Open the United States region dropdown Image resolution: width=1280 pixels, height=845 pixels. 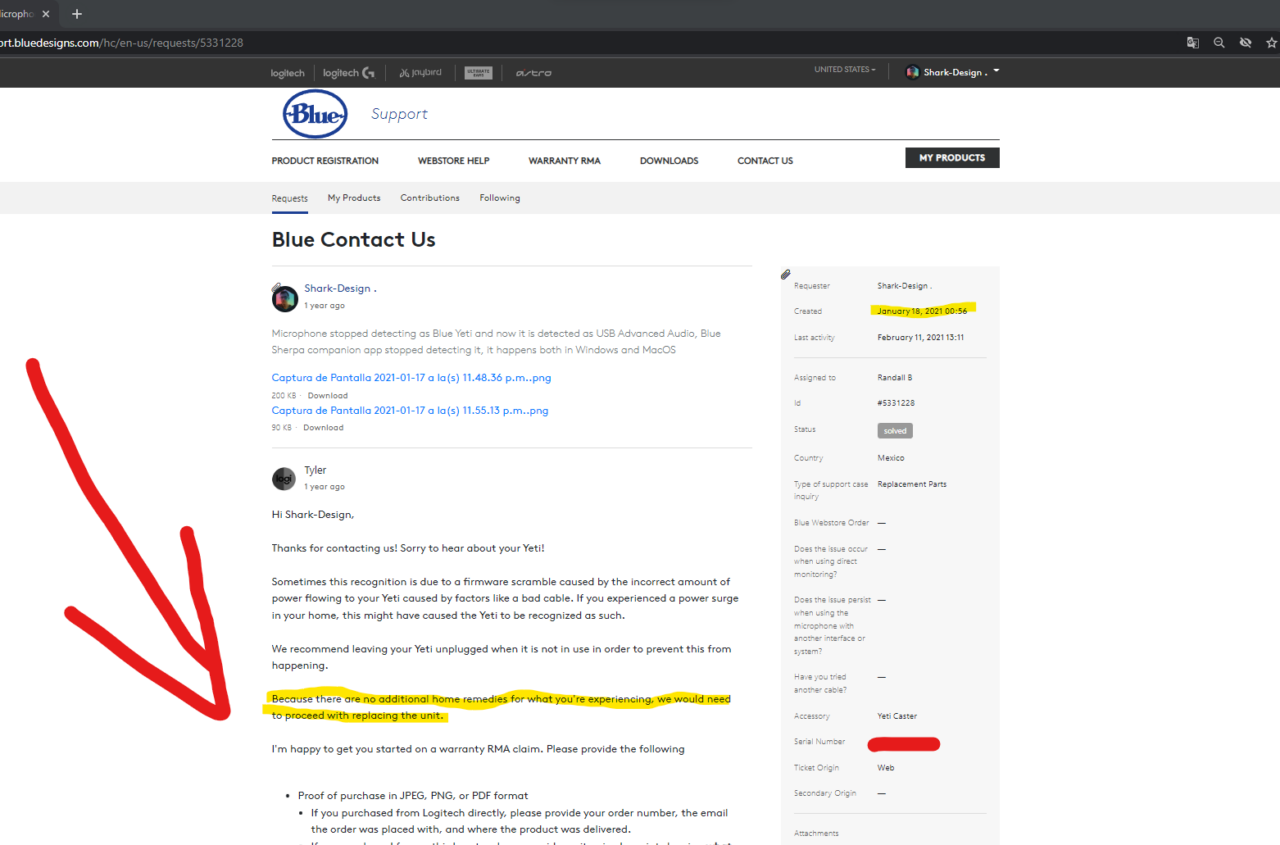click(x=845, y=70)
